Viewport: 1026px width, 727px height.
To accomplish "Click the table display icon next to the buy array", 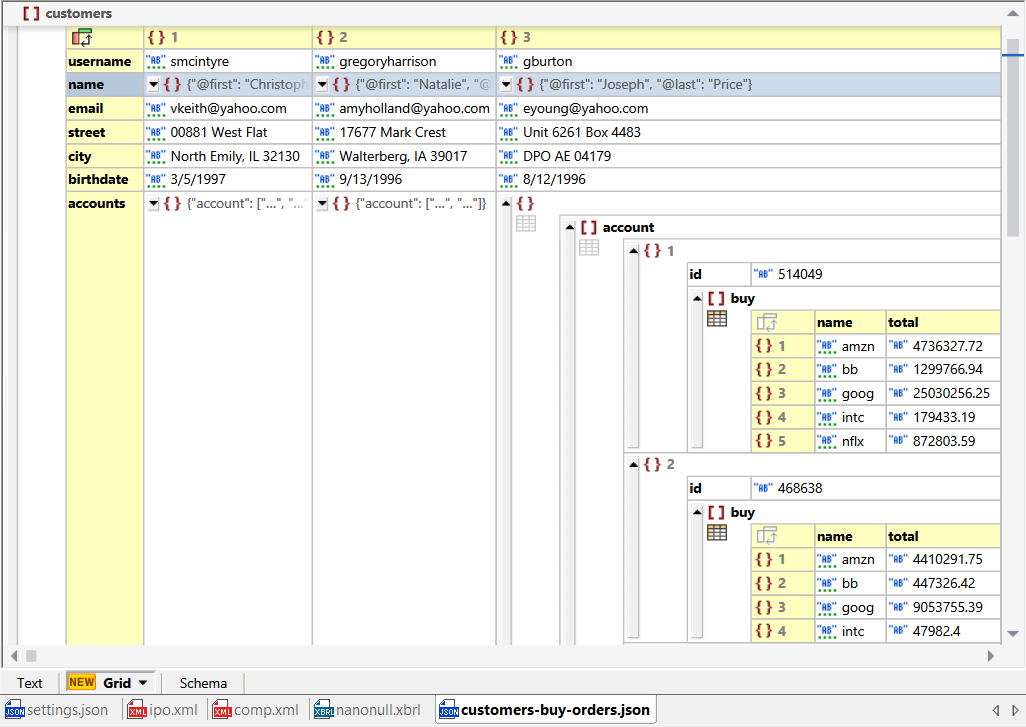I will [x=717, y=319].
